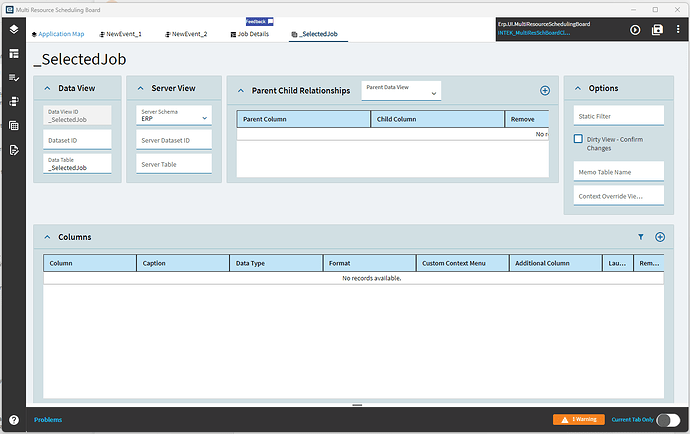Click the Feedback flag button
This screenshot has height=434, width=690.
coord(260,22)
